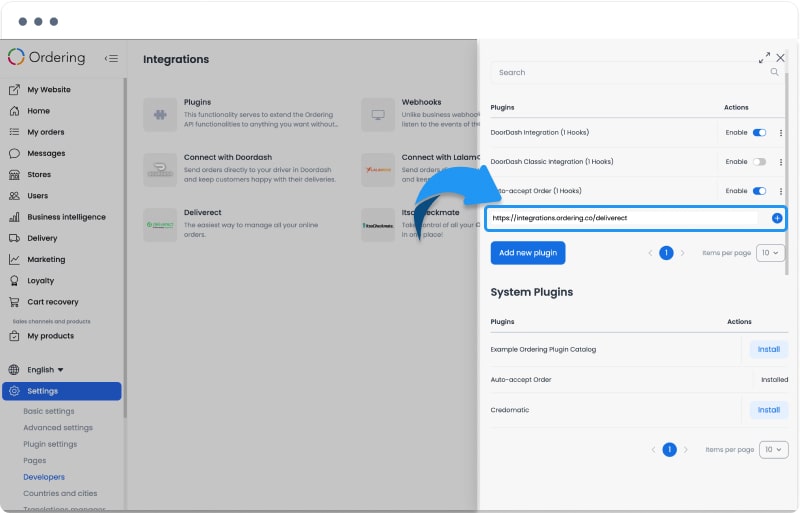The width and height of the screenshot is (800, 513).
Task: Click the Connect with Doordash logo icon
Action: tap(160, 170)
